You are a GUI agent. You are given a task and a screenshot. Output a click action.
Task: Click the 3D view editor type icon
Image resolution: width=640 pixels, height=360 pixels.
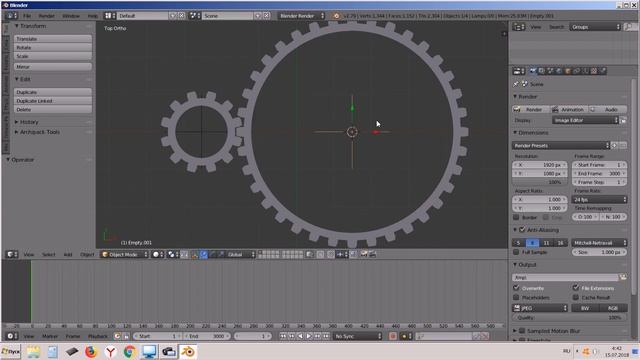click(12, 254)
